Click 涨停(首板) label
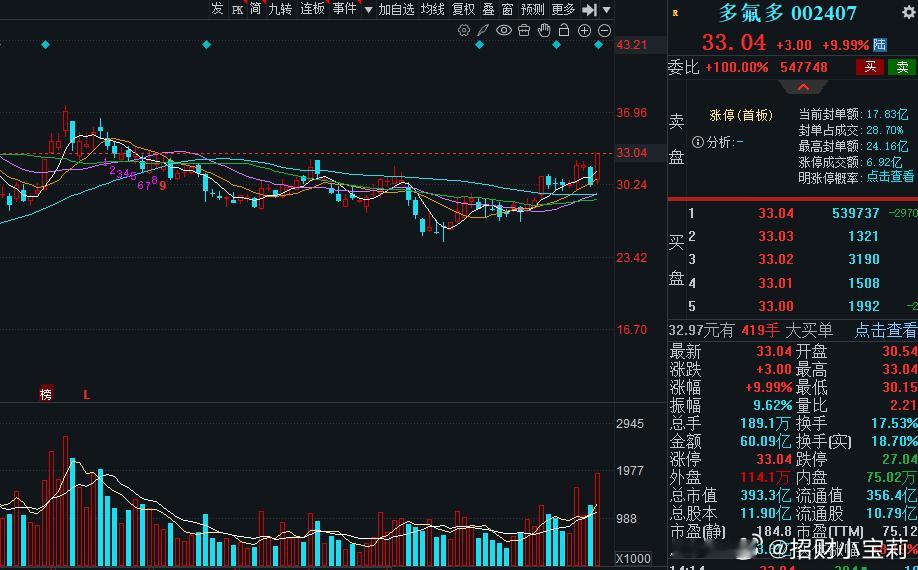The height and width of the screenshot is (570, 918). [x=741, y=115]
